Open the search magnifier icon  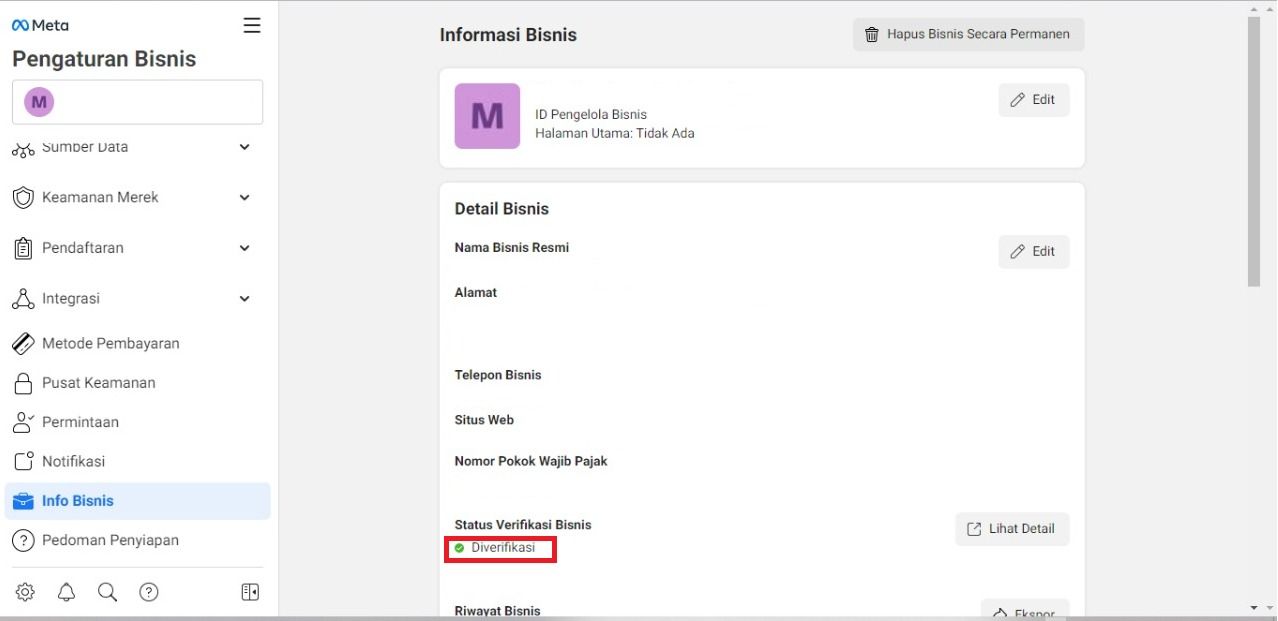[x=107, y=592]
